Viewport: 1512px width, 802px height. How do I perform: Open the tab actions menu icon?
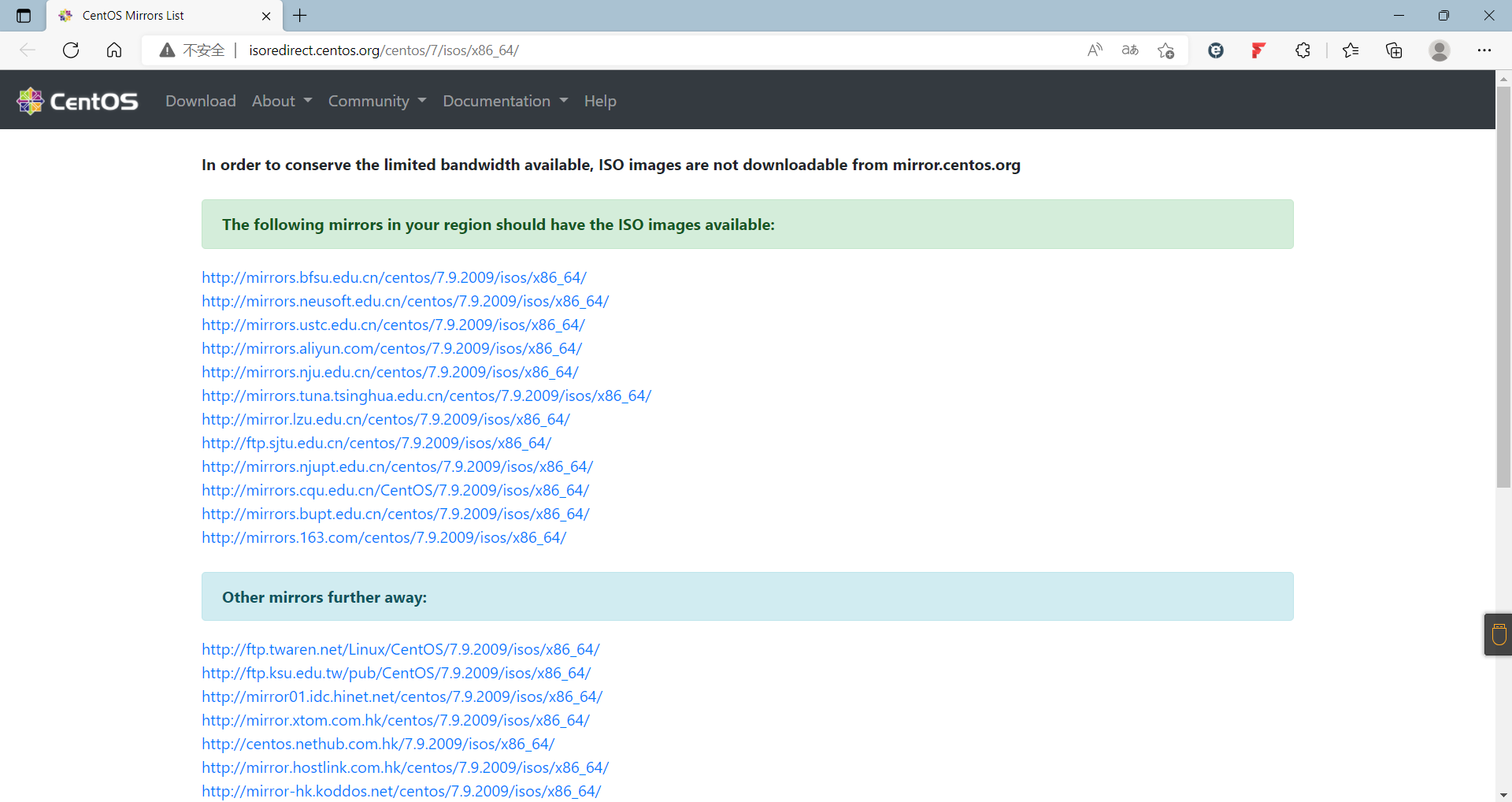(24, 16)
